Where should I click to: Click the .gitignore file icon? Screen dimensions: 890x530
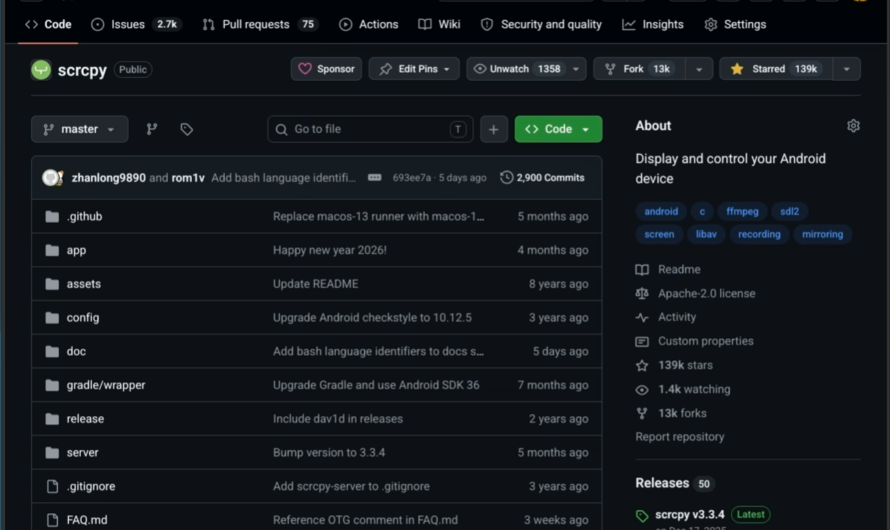pos(52,486)
